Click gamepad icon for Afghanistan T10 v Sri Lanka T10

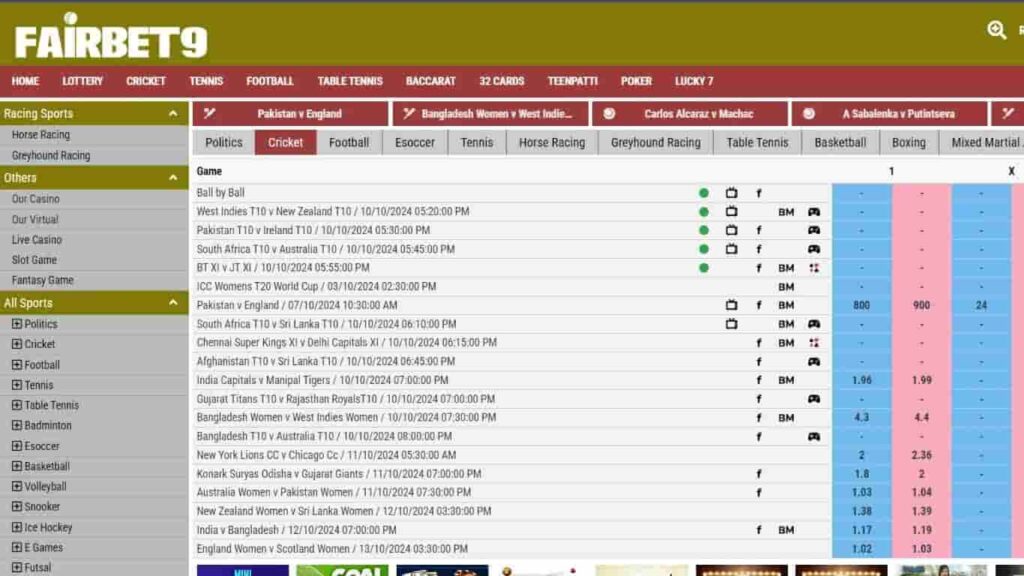tap(814, 362)
